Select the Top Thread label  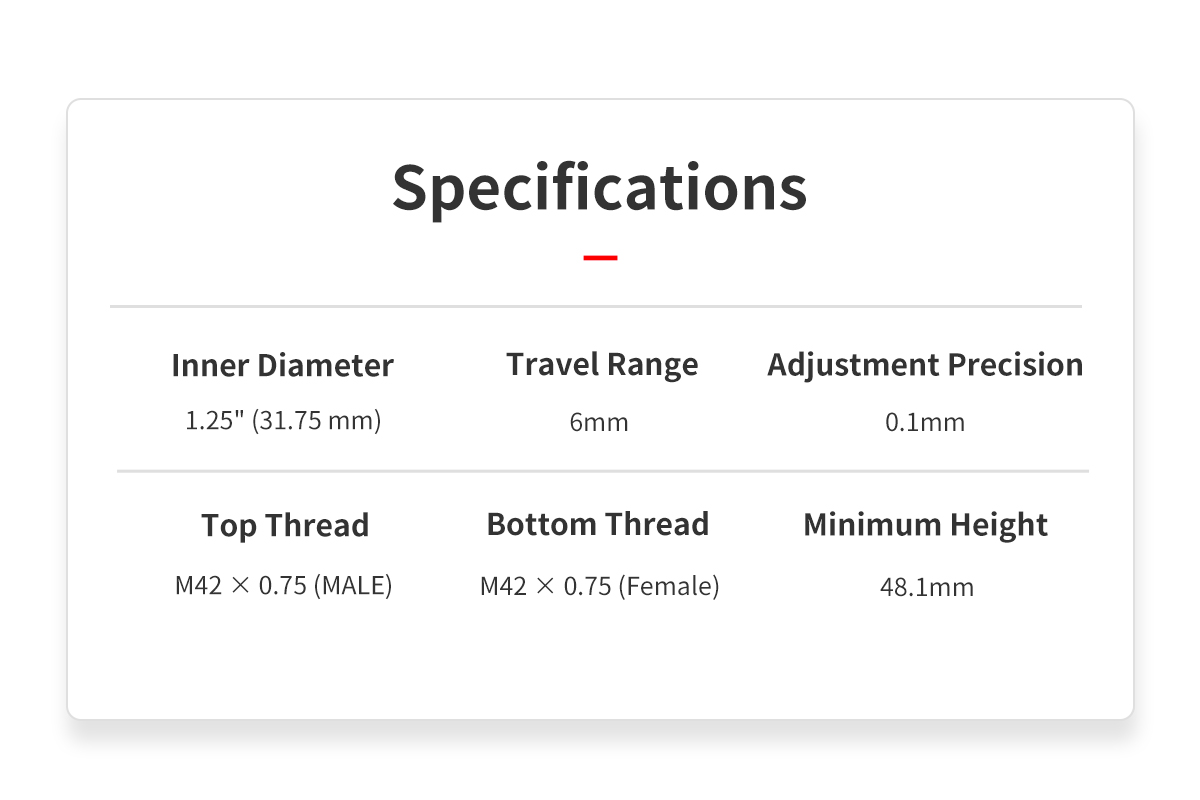pos(285,525)
